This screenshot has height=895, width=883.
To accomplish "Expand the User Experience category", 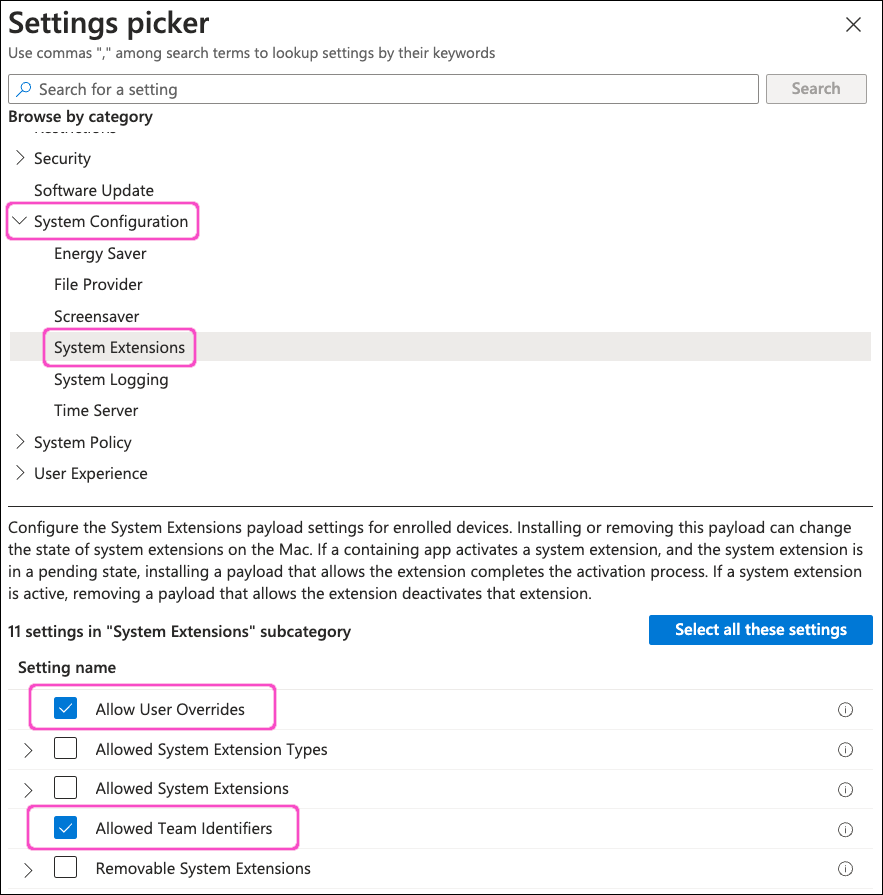I will click(21, 473).
